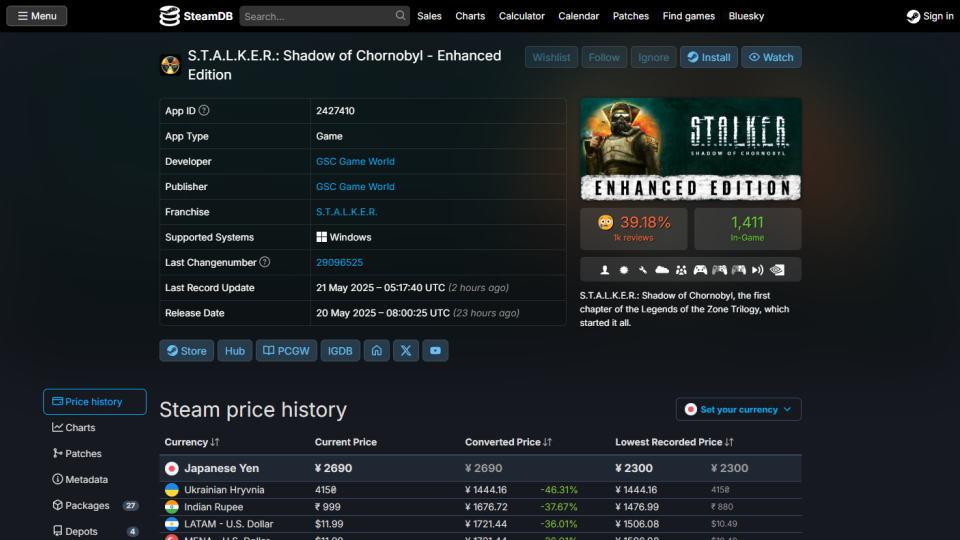Select the Packages sidebar tab
960x540 pixels.
coord(95,505)
